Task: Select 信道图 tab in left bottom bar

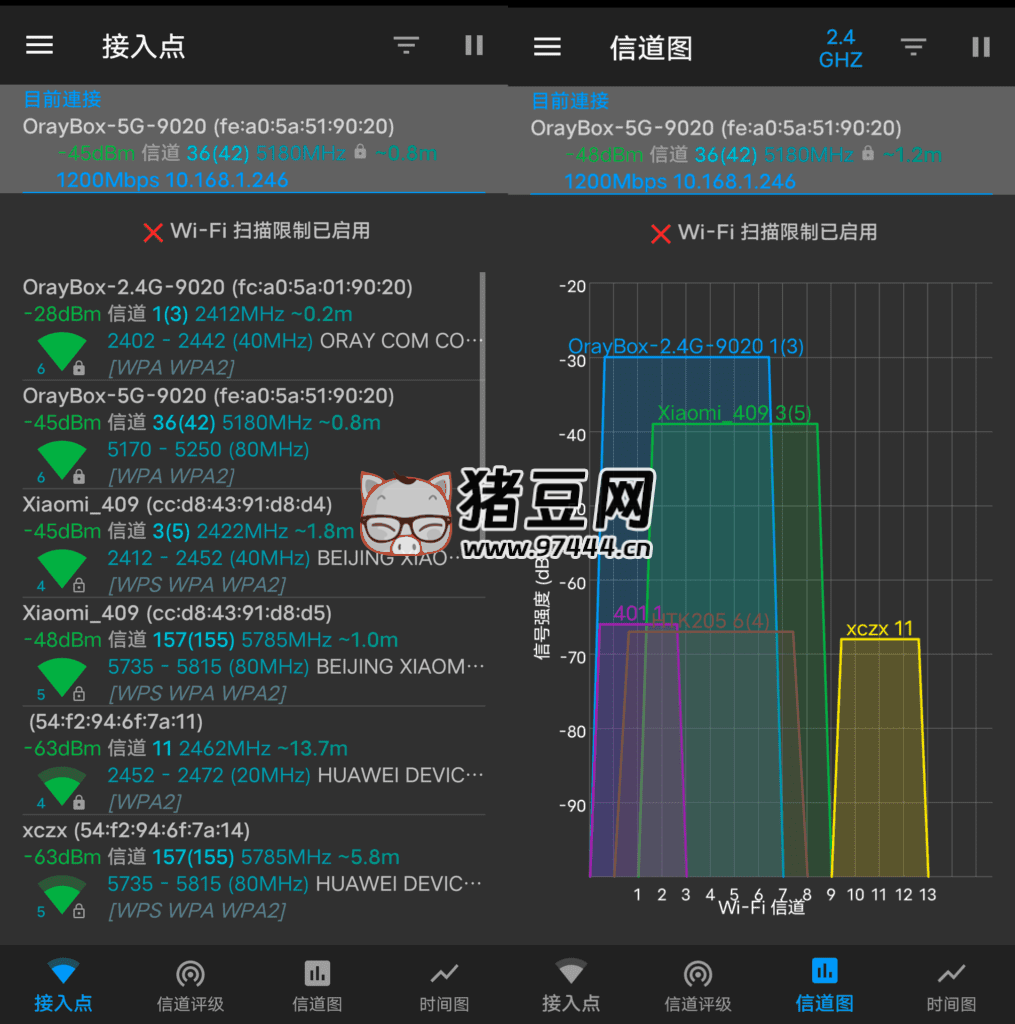Action: (x=317, y=985)
